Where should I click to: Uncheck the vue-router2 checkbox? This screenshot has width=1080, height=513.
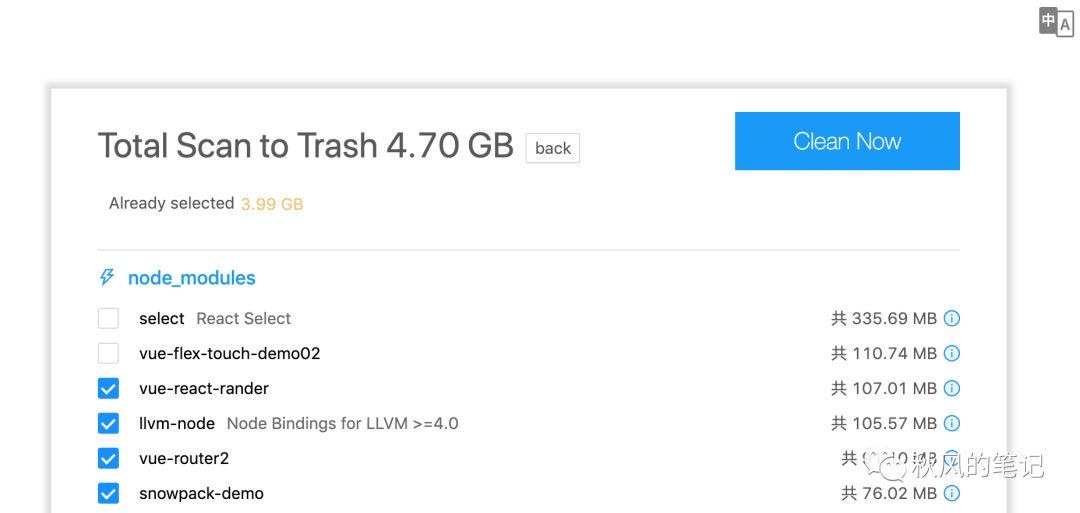[108, 458]
